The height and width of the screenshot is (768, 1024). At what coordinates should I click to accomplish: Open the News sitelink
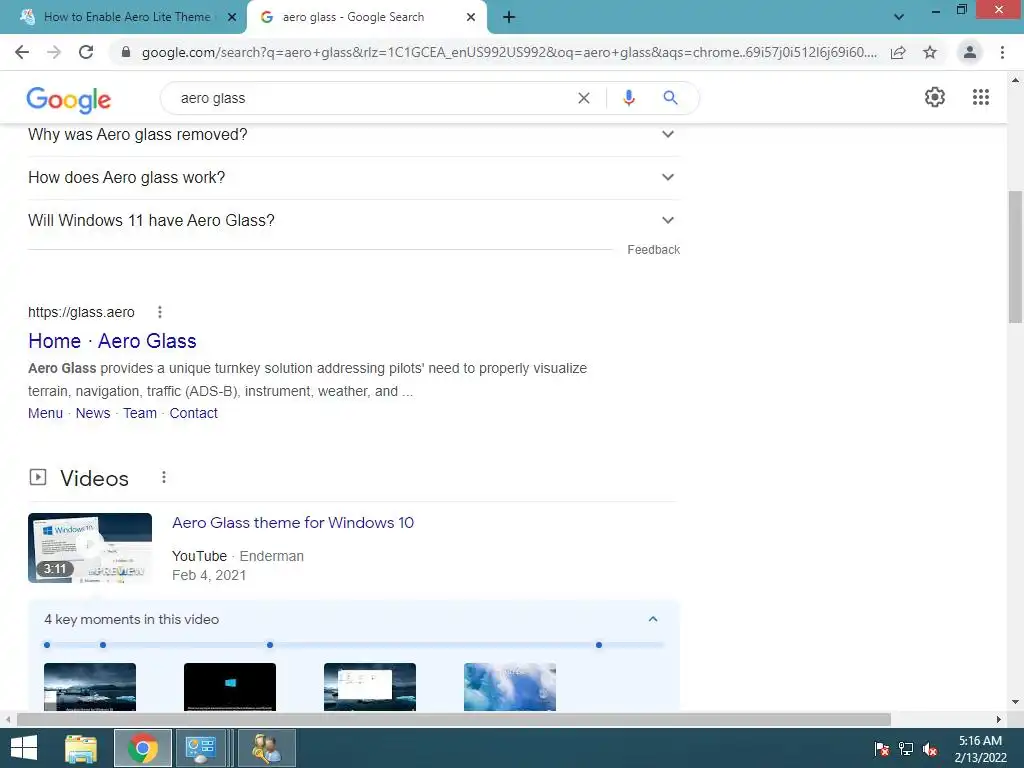click(93, 413)
